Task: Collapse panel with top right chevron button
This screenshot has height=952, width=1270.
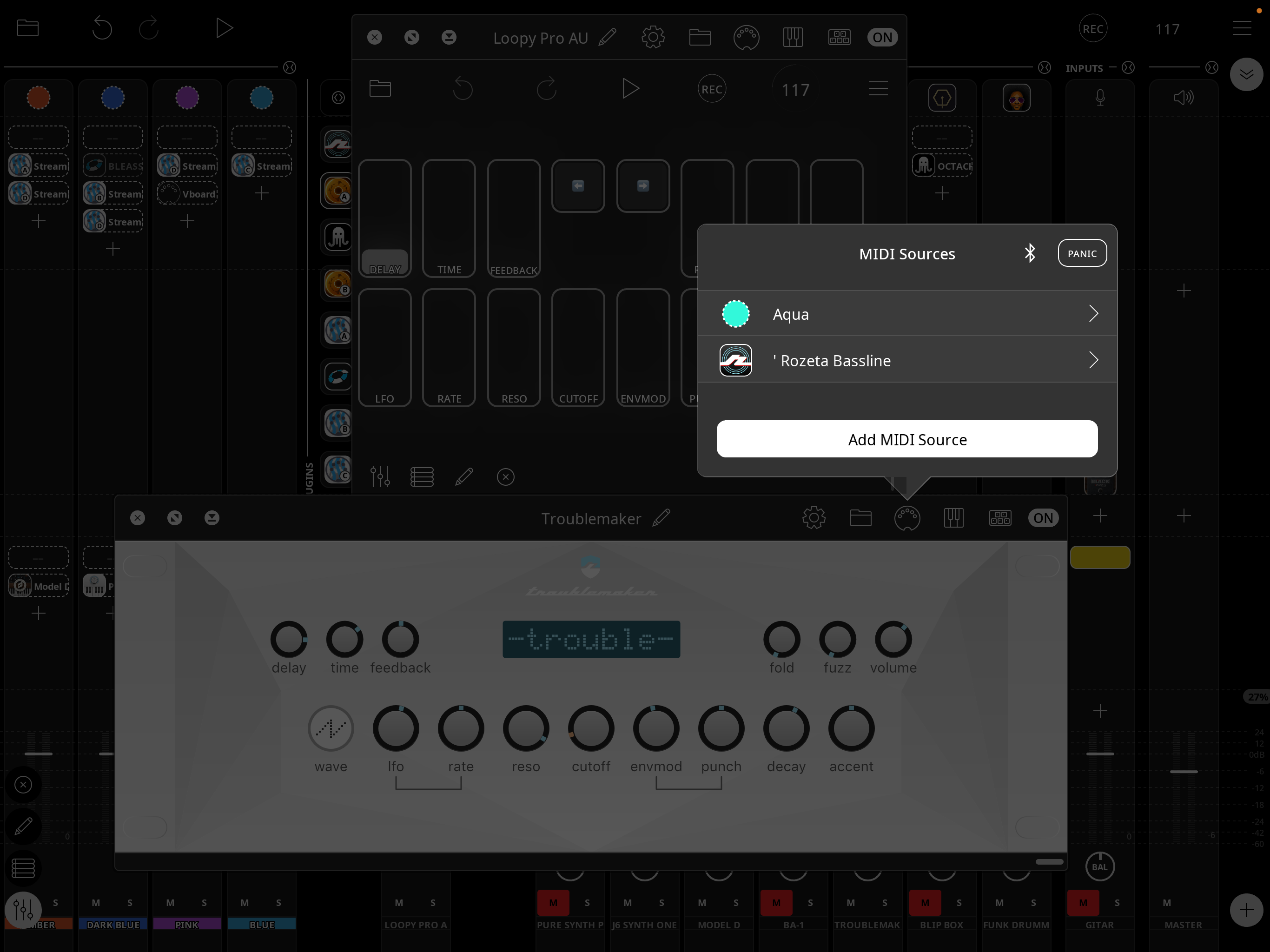Action: pyautogui.click(x=1246, y=74)
